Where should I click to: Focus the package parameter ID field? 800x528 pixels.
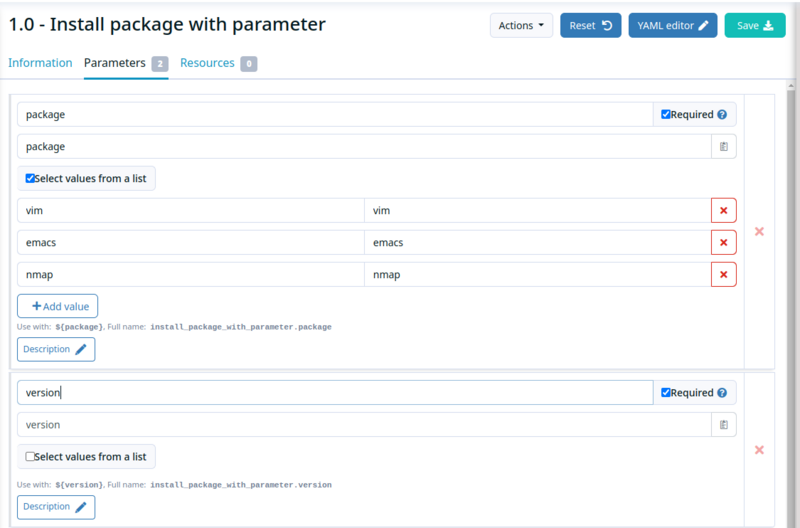[364, 146]
